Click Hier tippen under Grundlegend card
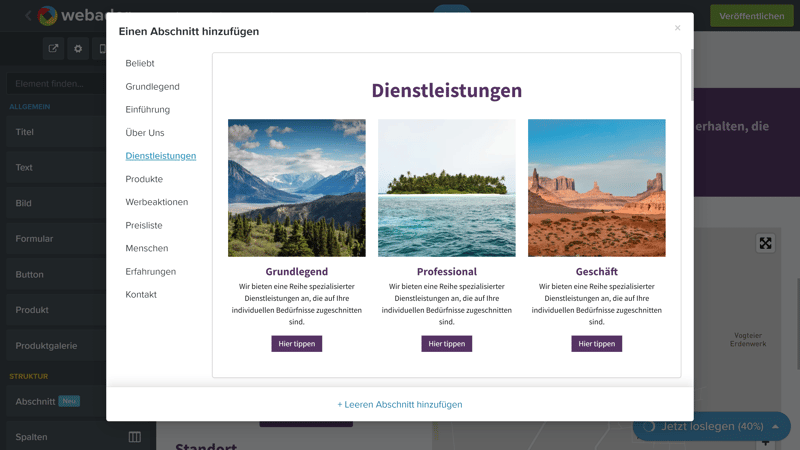The height and width of the screenshot is (450, 800). coord(296,344)
